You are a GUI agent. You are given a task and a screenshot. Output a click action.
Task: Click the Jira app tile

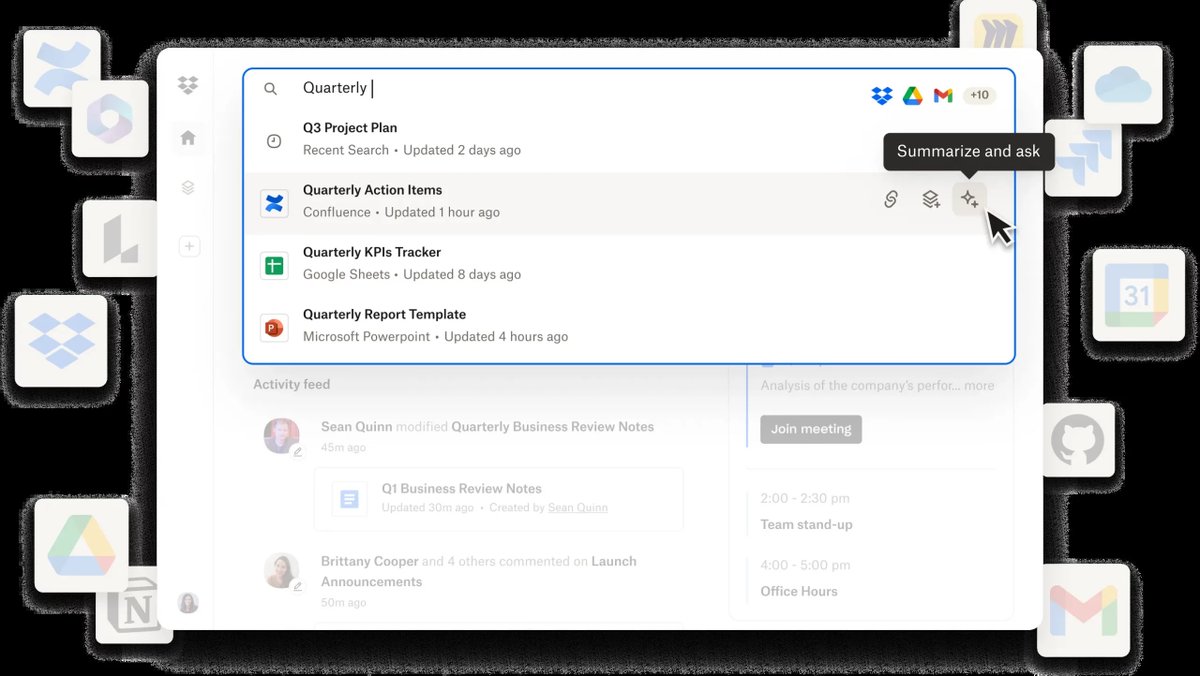point(1082,158)
